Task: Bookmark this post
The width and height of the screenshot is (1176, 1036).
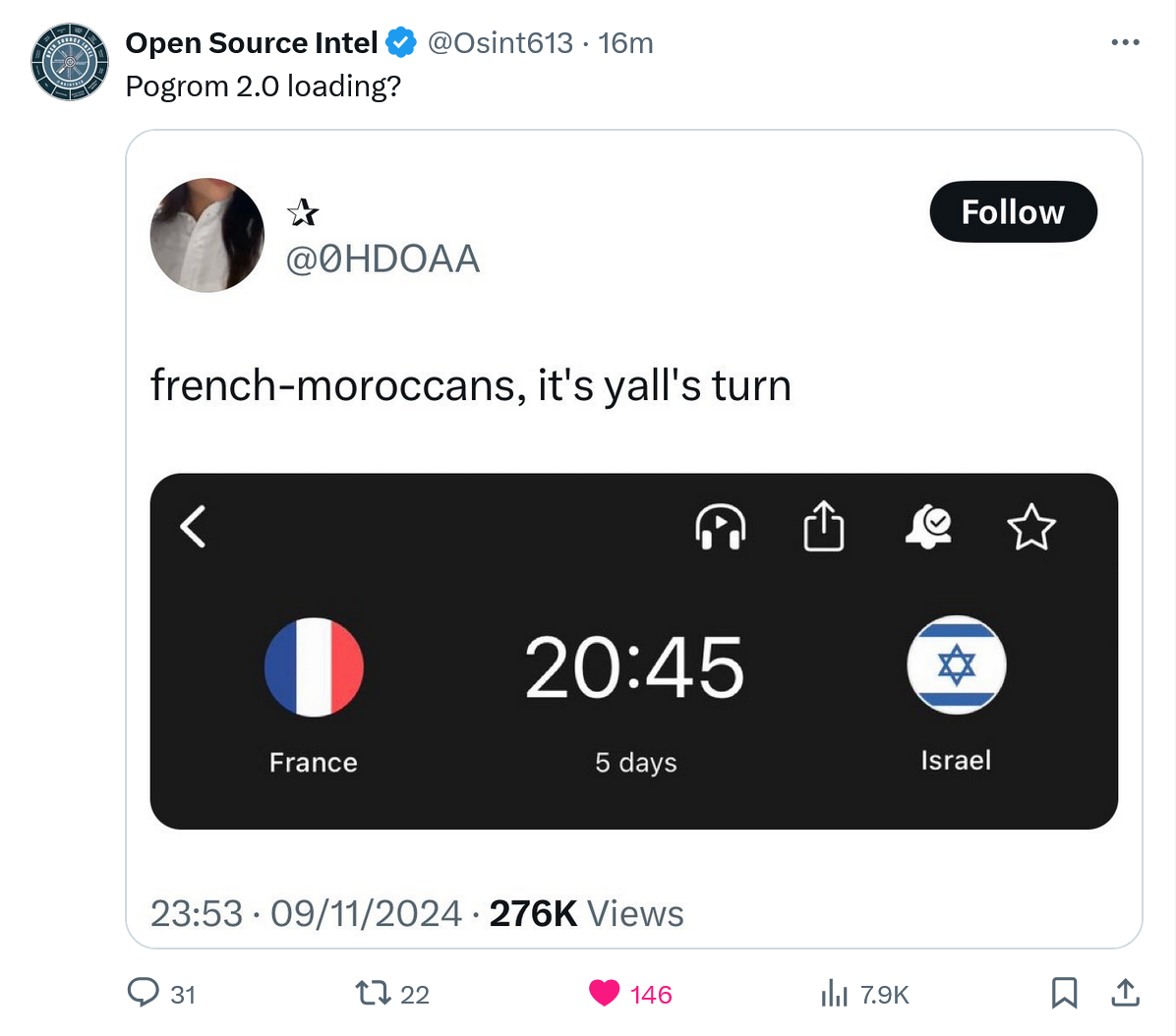Action: point(1064,993)
